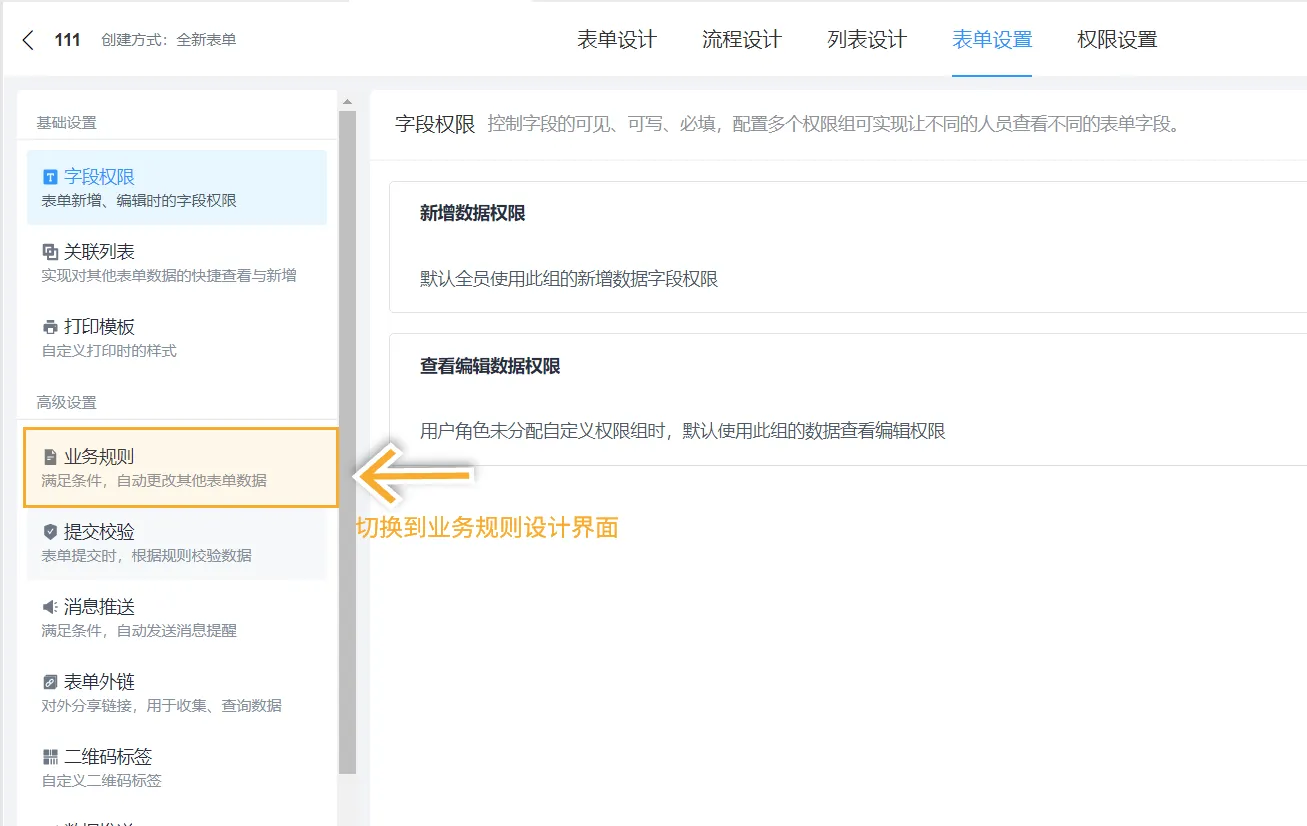This screenshot has height=826, width=1307.
Task: Click the sidebar scroll-up arrow
Action: (347, 102)
